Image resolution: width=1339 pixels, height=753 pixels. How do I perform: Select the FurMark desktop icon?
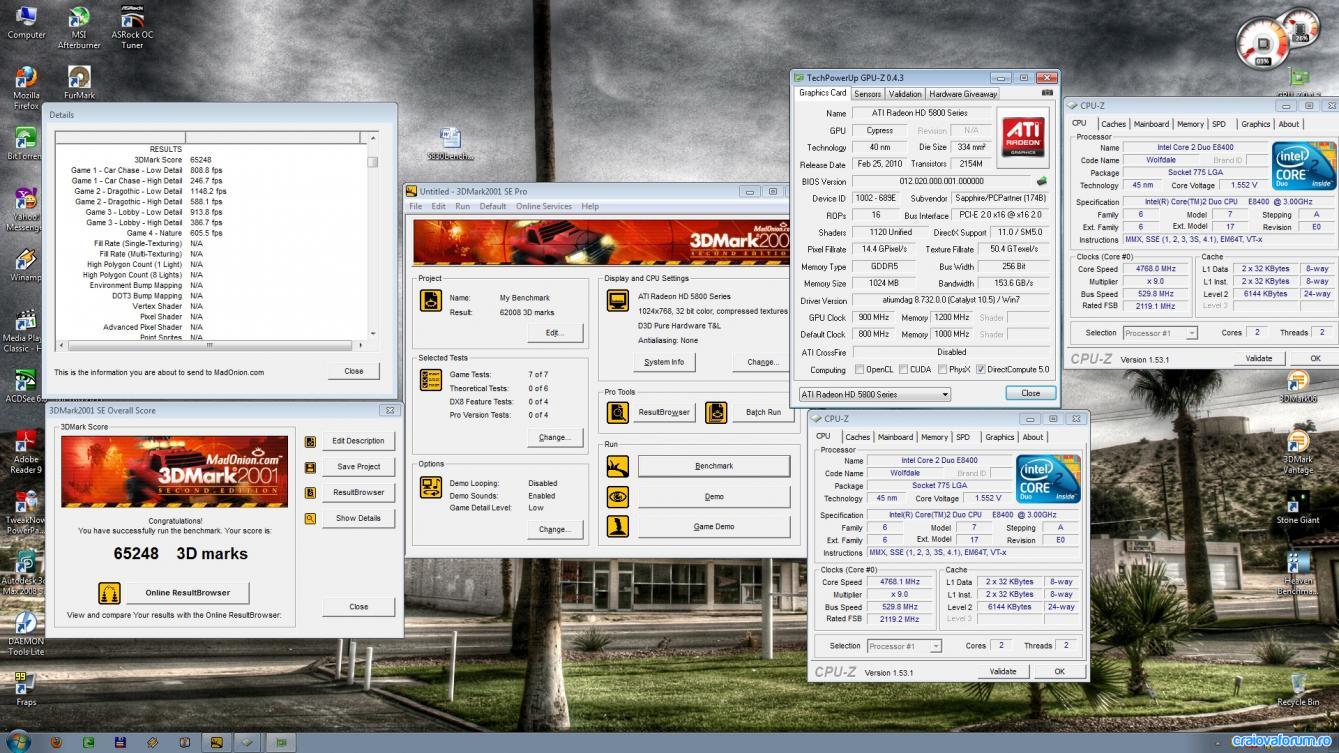point(79,83)
